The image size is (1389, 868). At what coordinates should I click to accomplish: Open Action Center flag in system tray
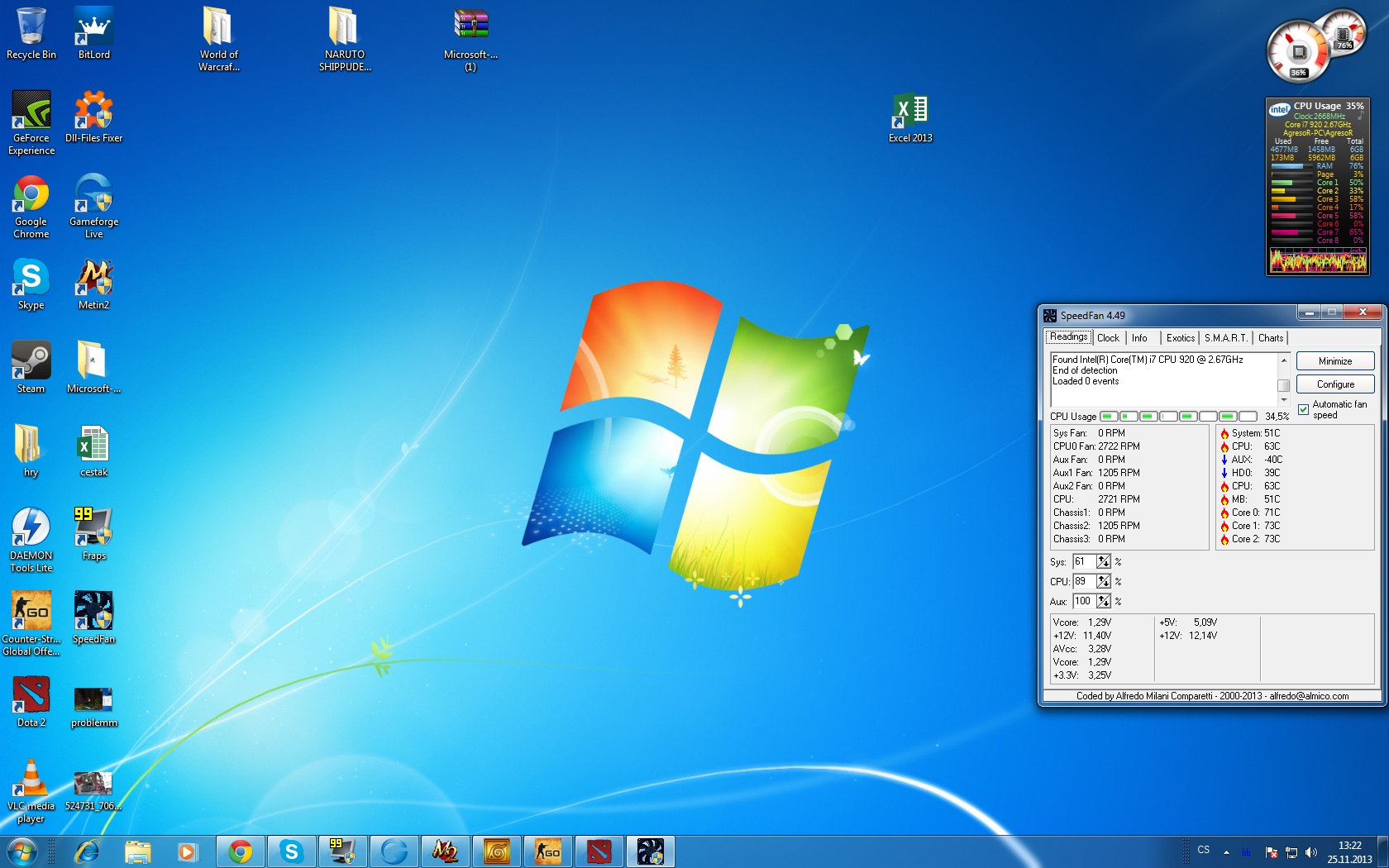click(1272, 852)
